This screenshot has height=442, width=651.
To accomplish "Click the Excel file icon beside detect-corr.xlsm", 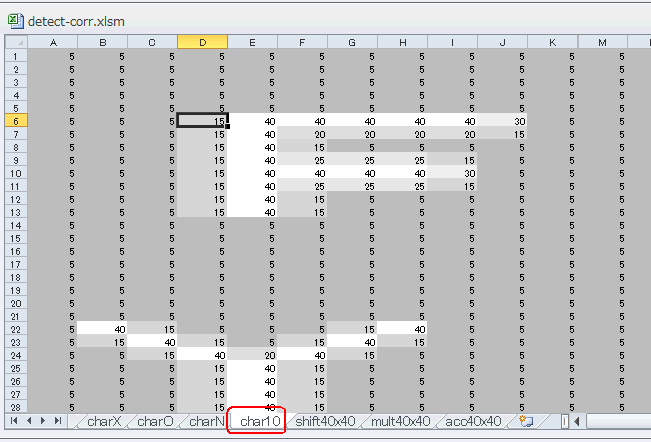I will point(16,21).
